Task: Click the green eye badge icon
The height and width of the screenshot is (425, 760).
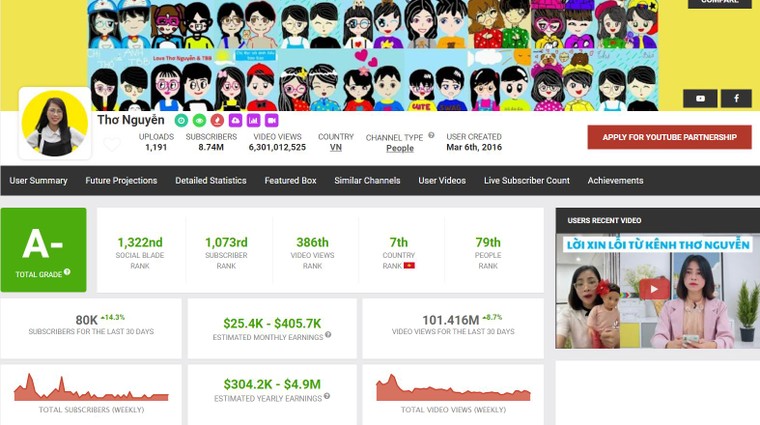Action: point(199,120)
